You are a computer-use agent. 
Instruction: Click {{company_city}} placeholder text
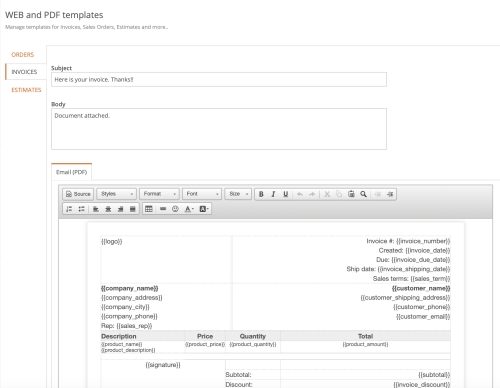click(125, 307)
